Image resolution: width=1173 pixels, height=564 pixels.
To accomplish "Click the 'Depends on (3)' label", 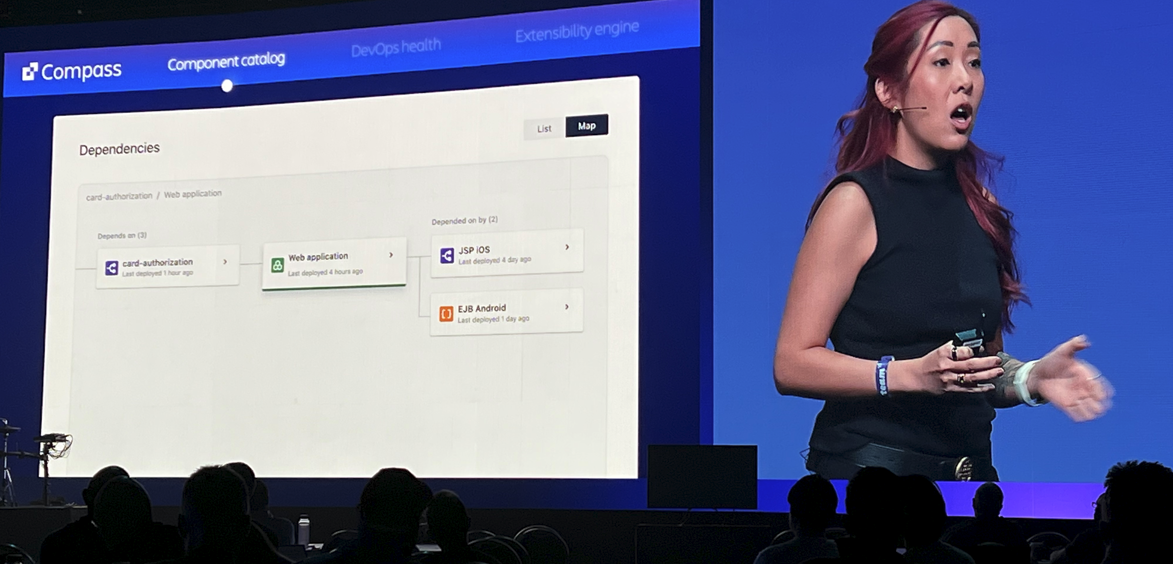I will tap(122, 236).
